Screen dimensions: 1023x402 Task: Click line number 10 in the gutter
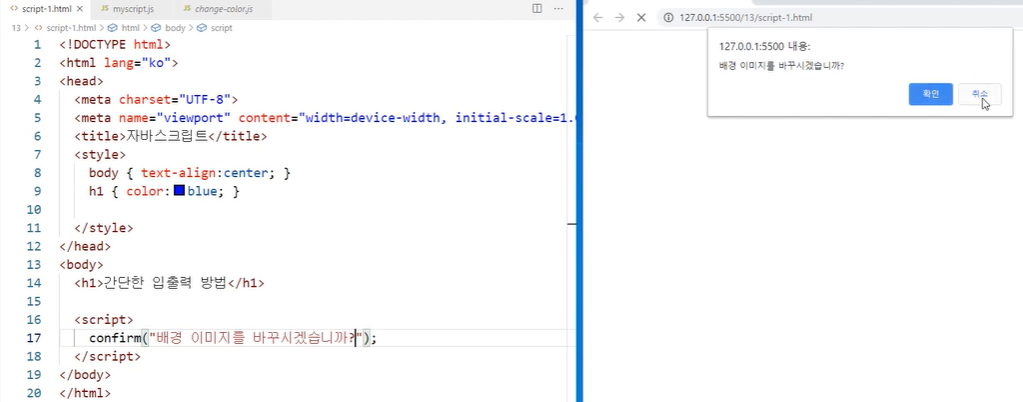pos(34,209)
